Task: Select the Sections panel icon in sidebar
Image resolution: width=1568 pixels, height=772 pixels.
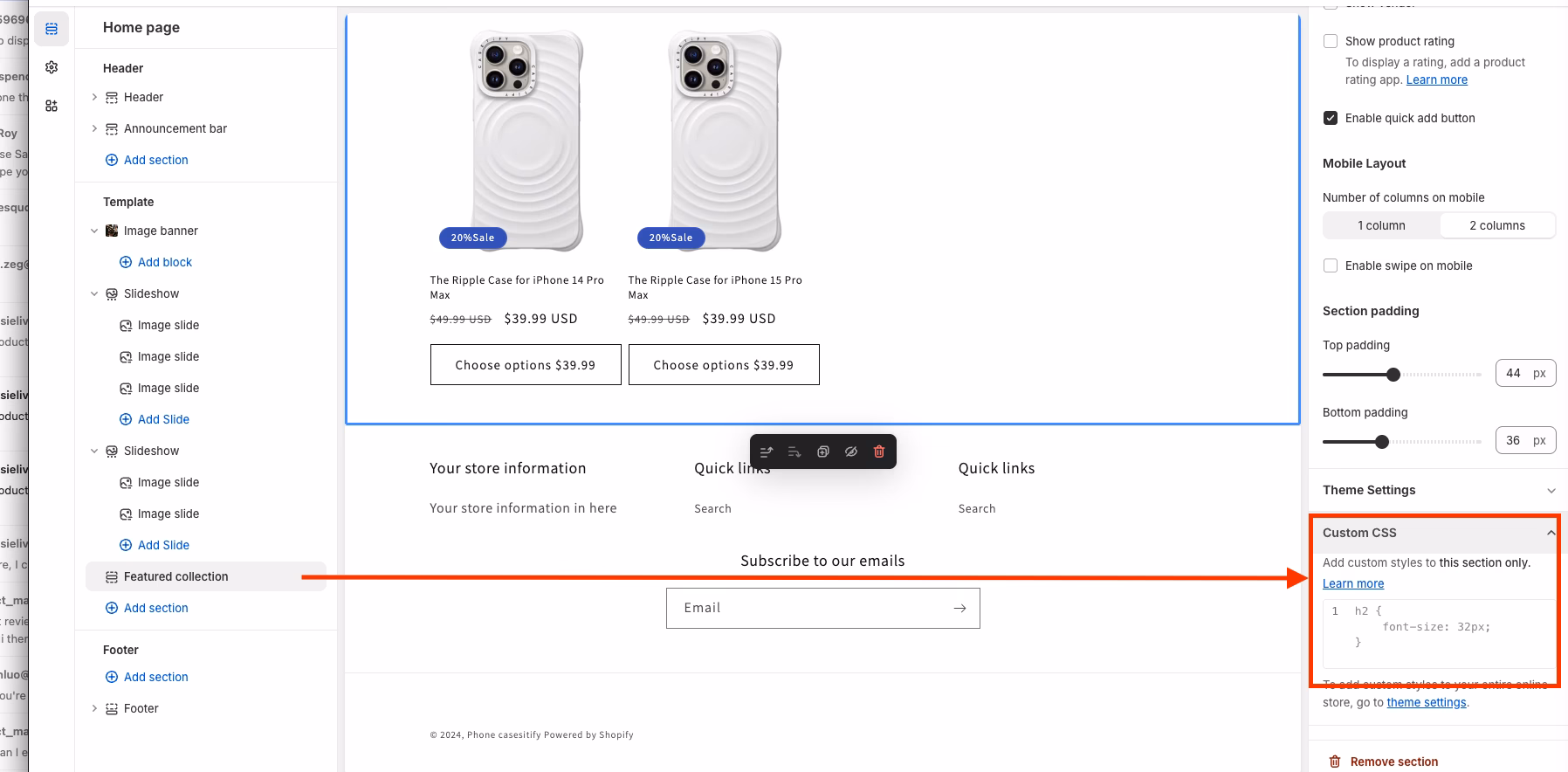Action: 52,28
